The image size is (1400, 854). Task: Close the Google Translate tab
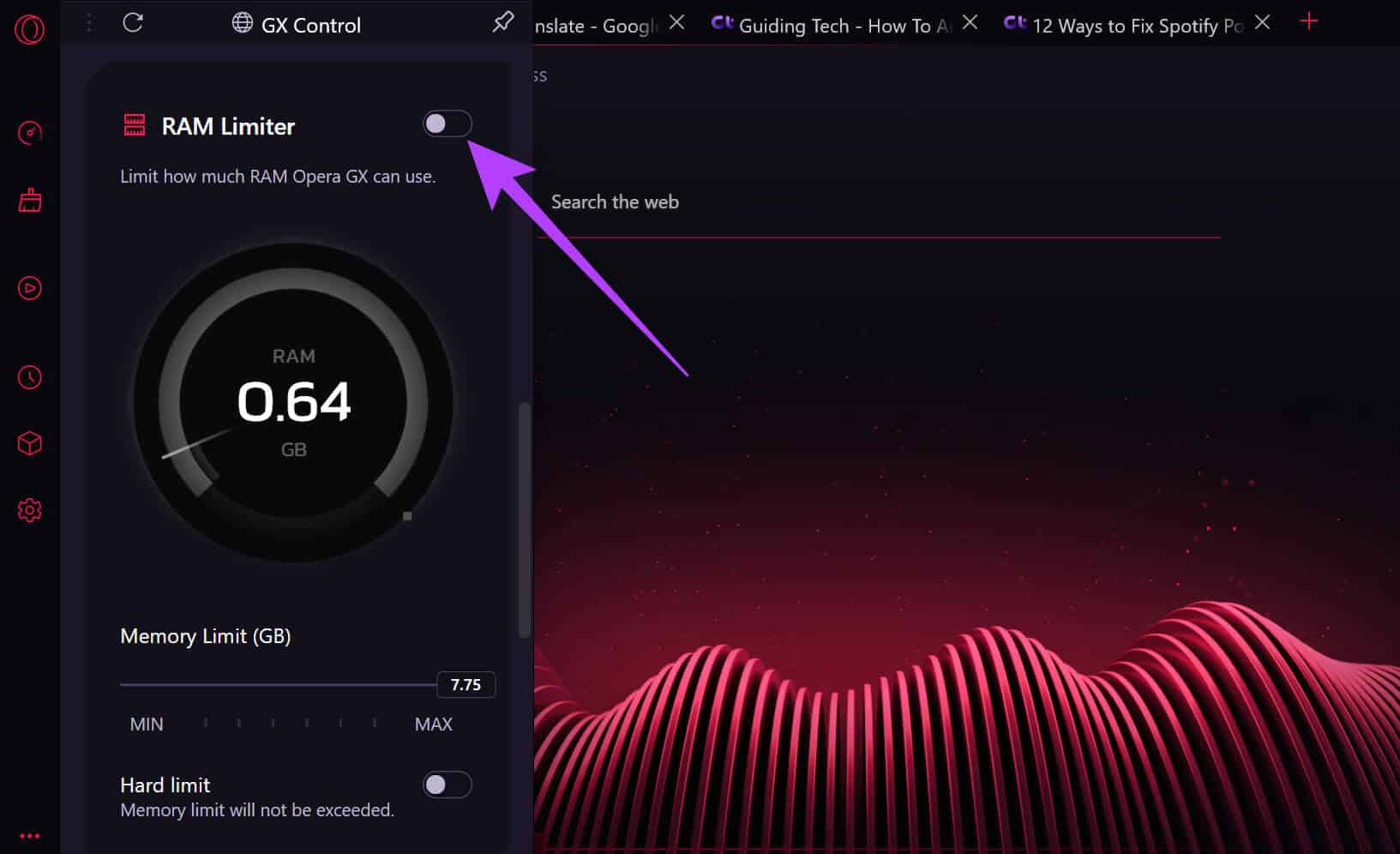[677, 22]
